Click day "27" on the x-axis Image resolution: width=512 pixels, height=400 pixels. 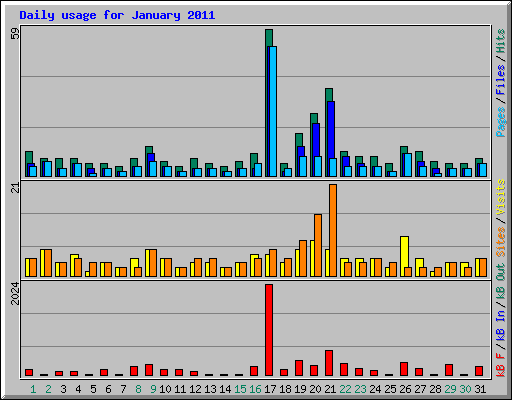pyautogui.click(x=420, y=389)
